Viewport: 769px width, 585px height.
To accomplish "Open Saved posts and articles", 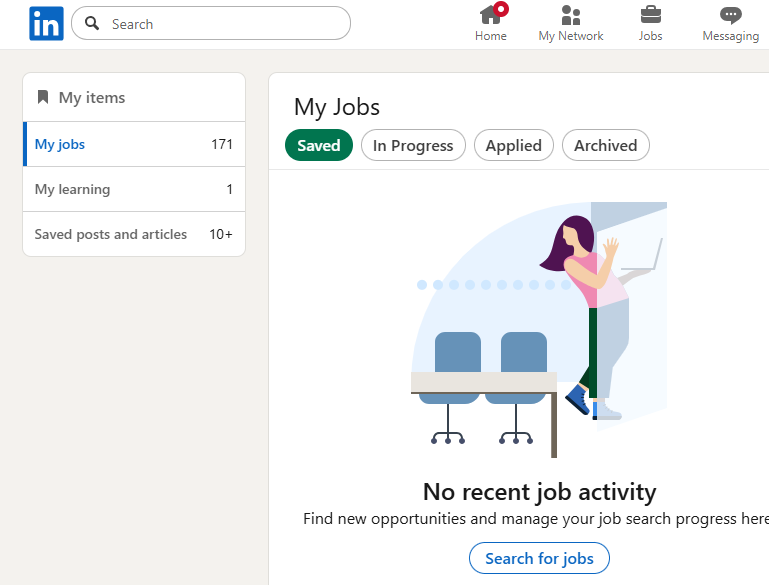I will click(x=110, y=234).
